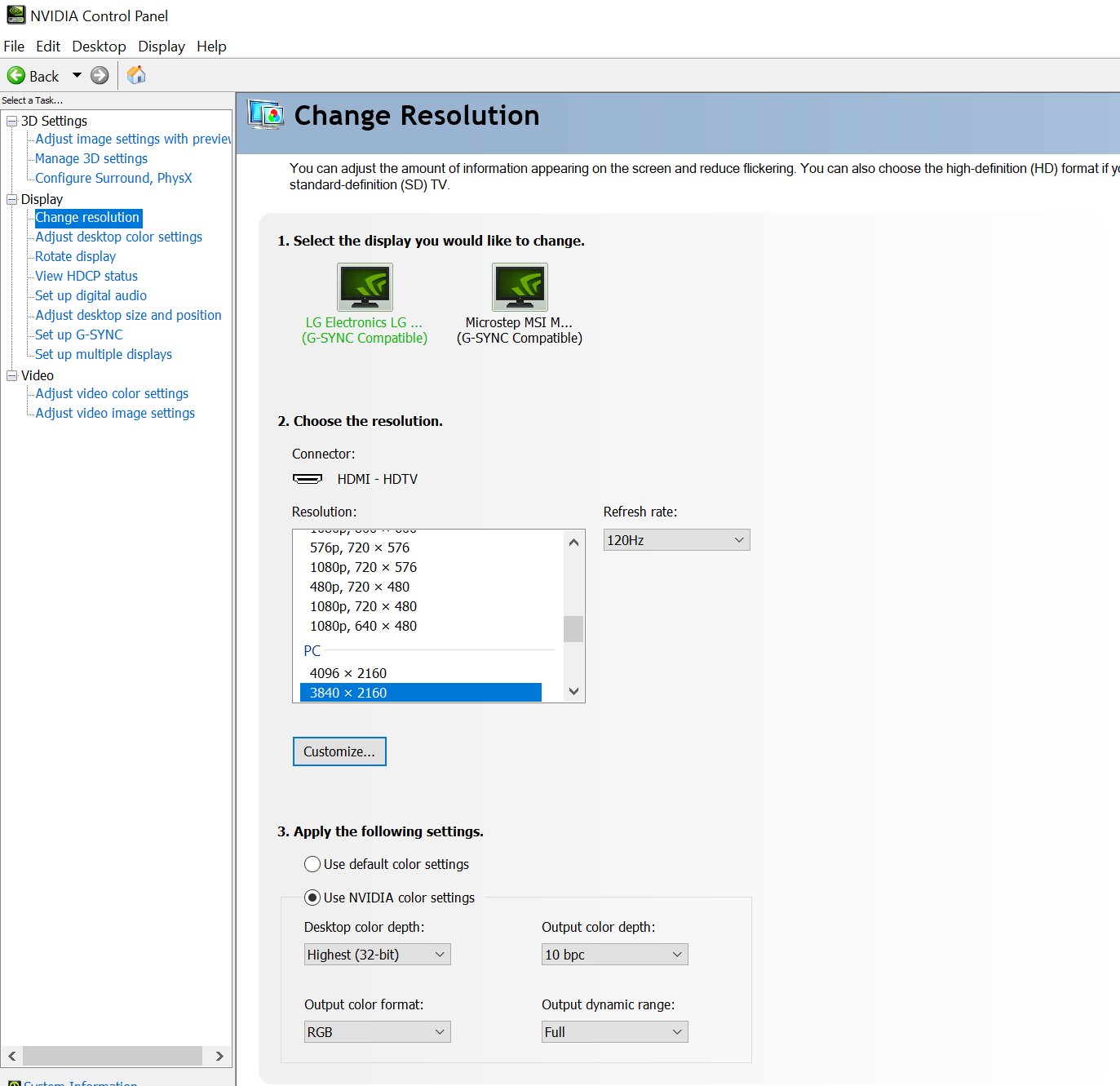The height and width of the screenshot is (1086, 1120).
Task: Open Adjust video color settings
Action: click(x=112, y=394)
